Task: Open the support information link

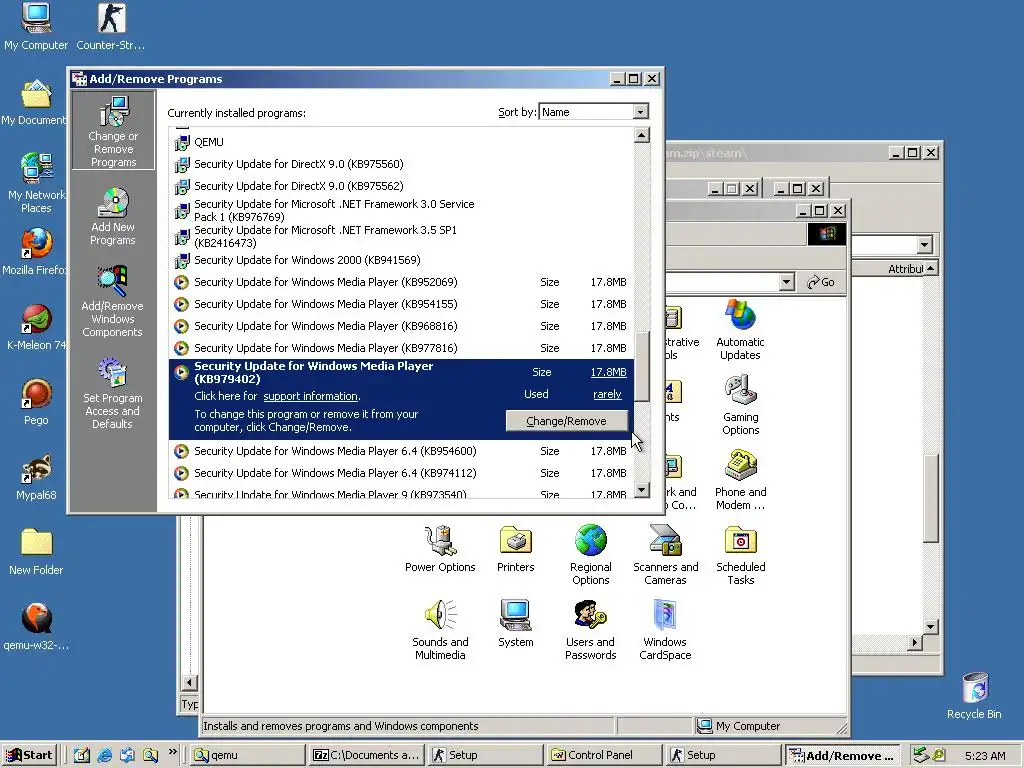Action: [311, 396]
